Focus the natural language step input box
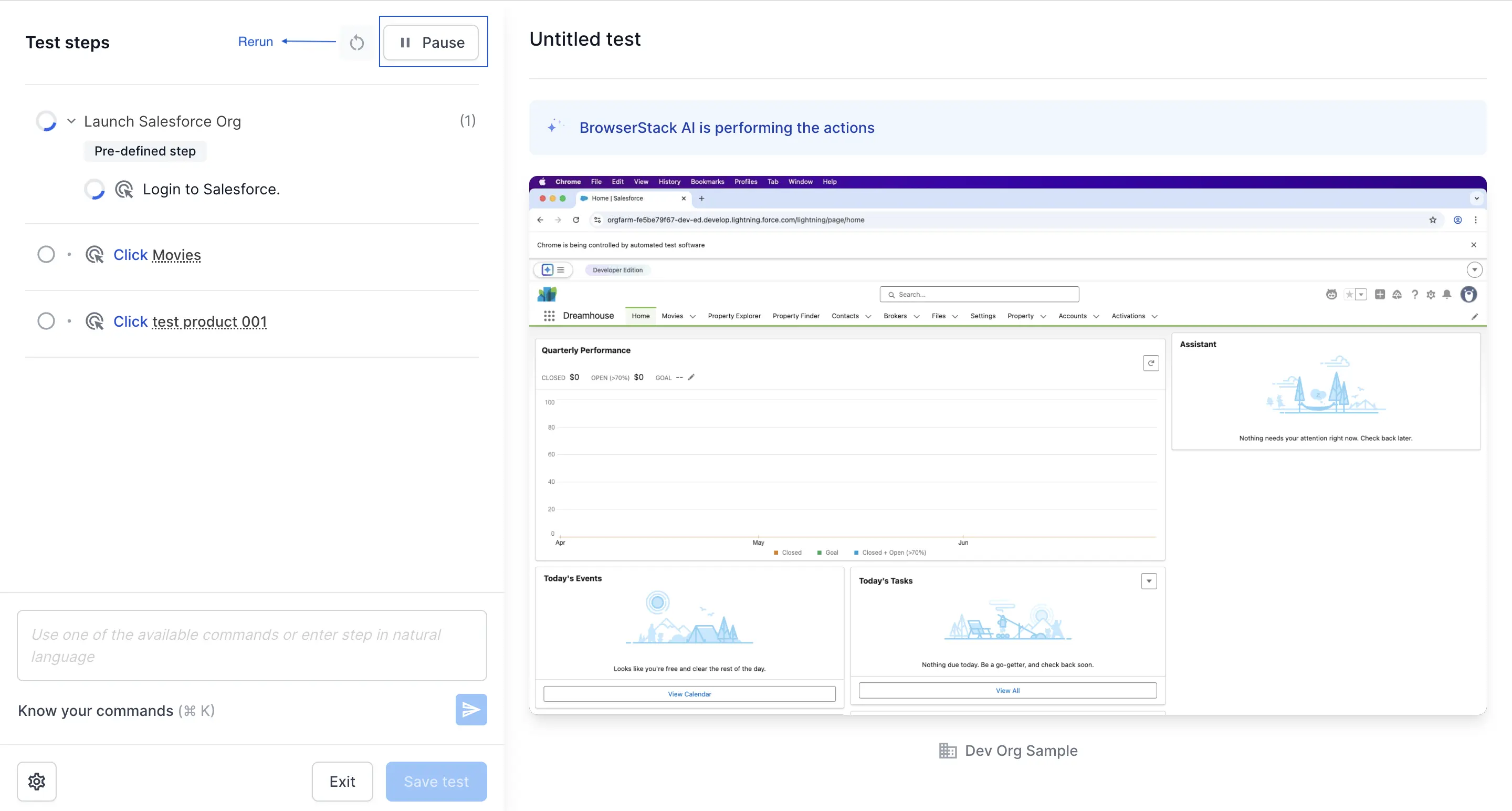Viewport: 1512px width, 811px height. pos(252,646)
